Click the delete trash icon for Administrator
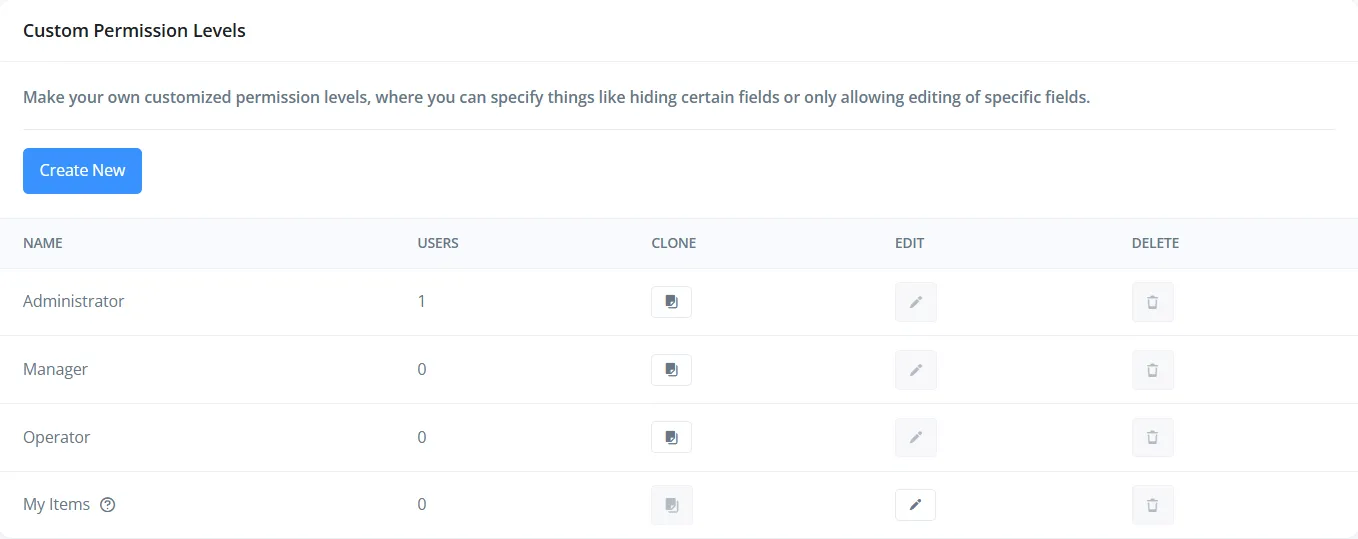This screenshot has width=1358, height=539. (x=1153, y=302)
